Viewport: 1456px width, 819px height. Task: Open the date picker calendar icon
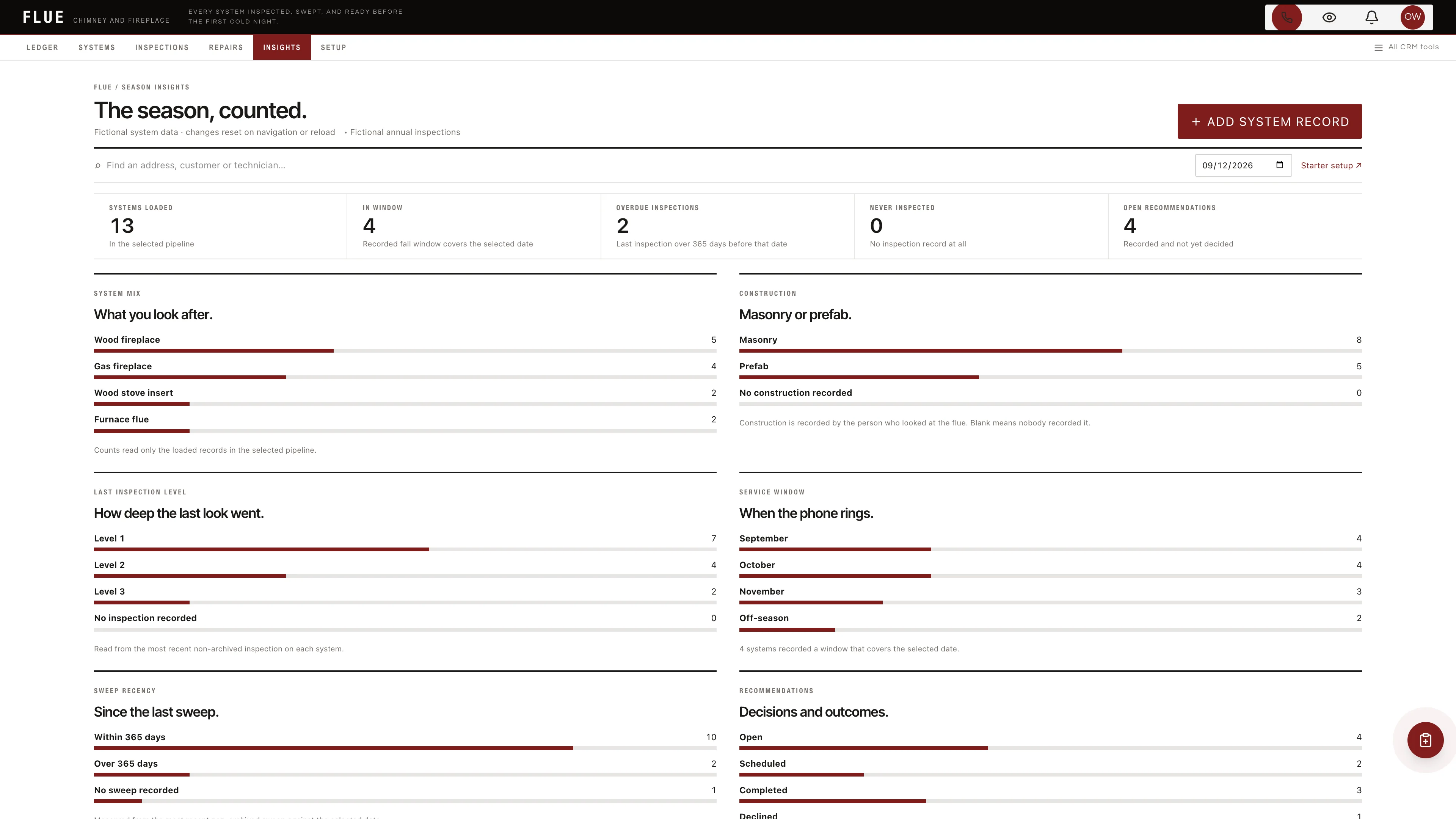1280,165
